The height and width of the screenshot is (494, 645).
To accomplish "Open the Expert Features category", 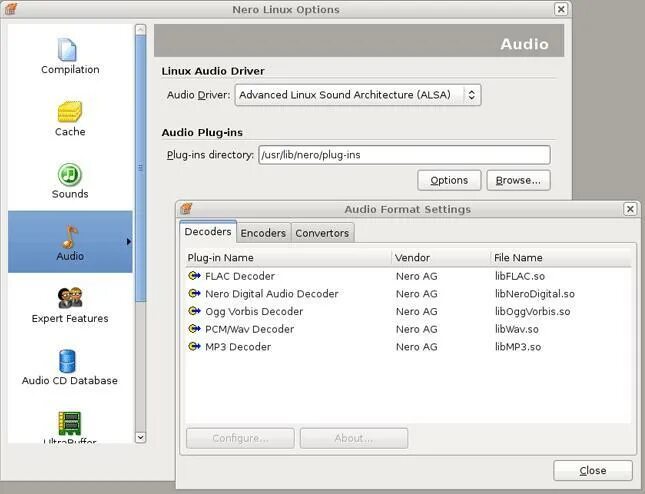I will (x=70, y=305).
